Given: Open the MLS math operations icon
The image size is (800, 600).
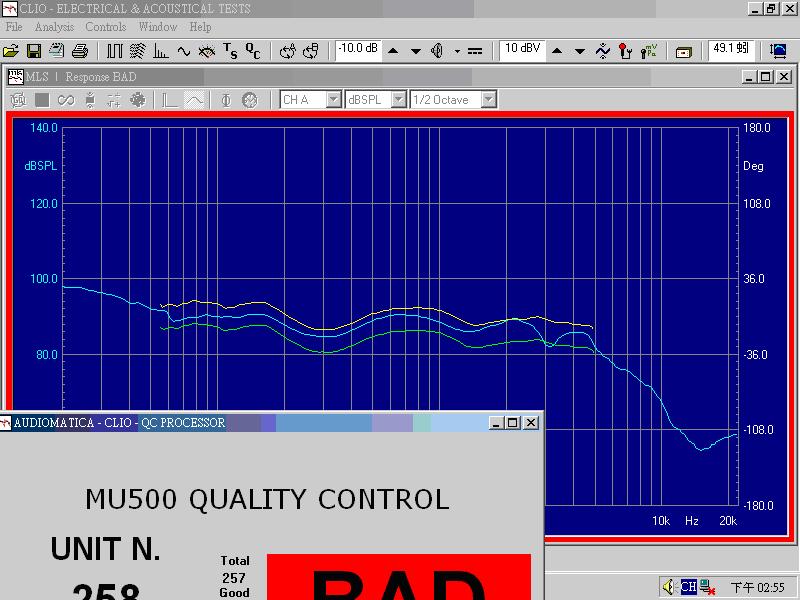Looking at the screenshot, I should pos(114,100).
